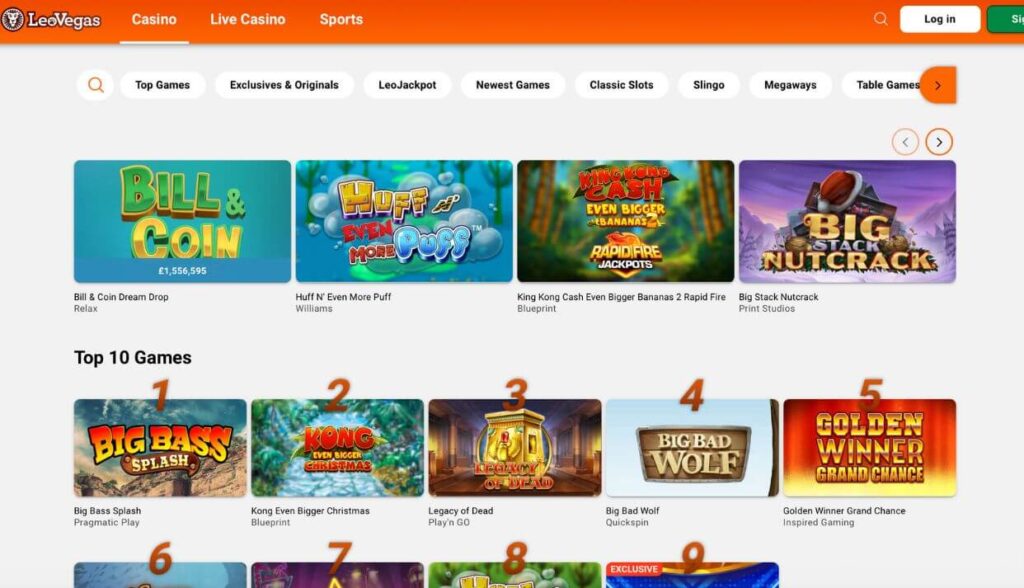The width and height of the screenshot is (1024, 588).
Task: Open the Casino tab
Action: point(154,20)
